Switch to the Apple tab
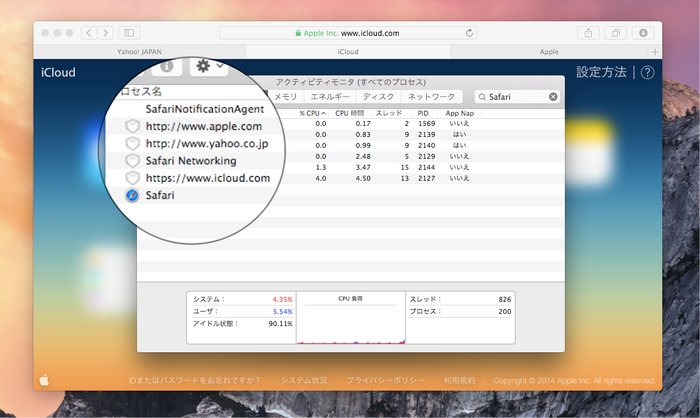 tap(549, 52)
